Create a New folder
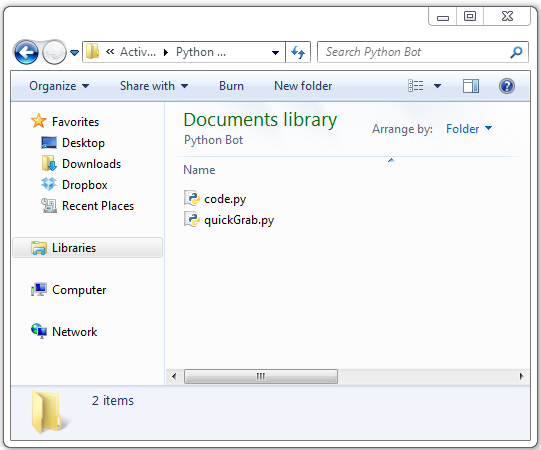Image resolution: width=541 pixels, height=450 pixels. click(x=303, y=86)
